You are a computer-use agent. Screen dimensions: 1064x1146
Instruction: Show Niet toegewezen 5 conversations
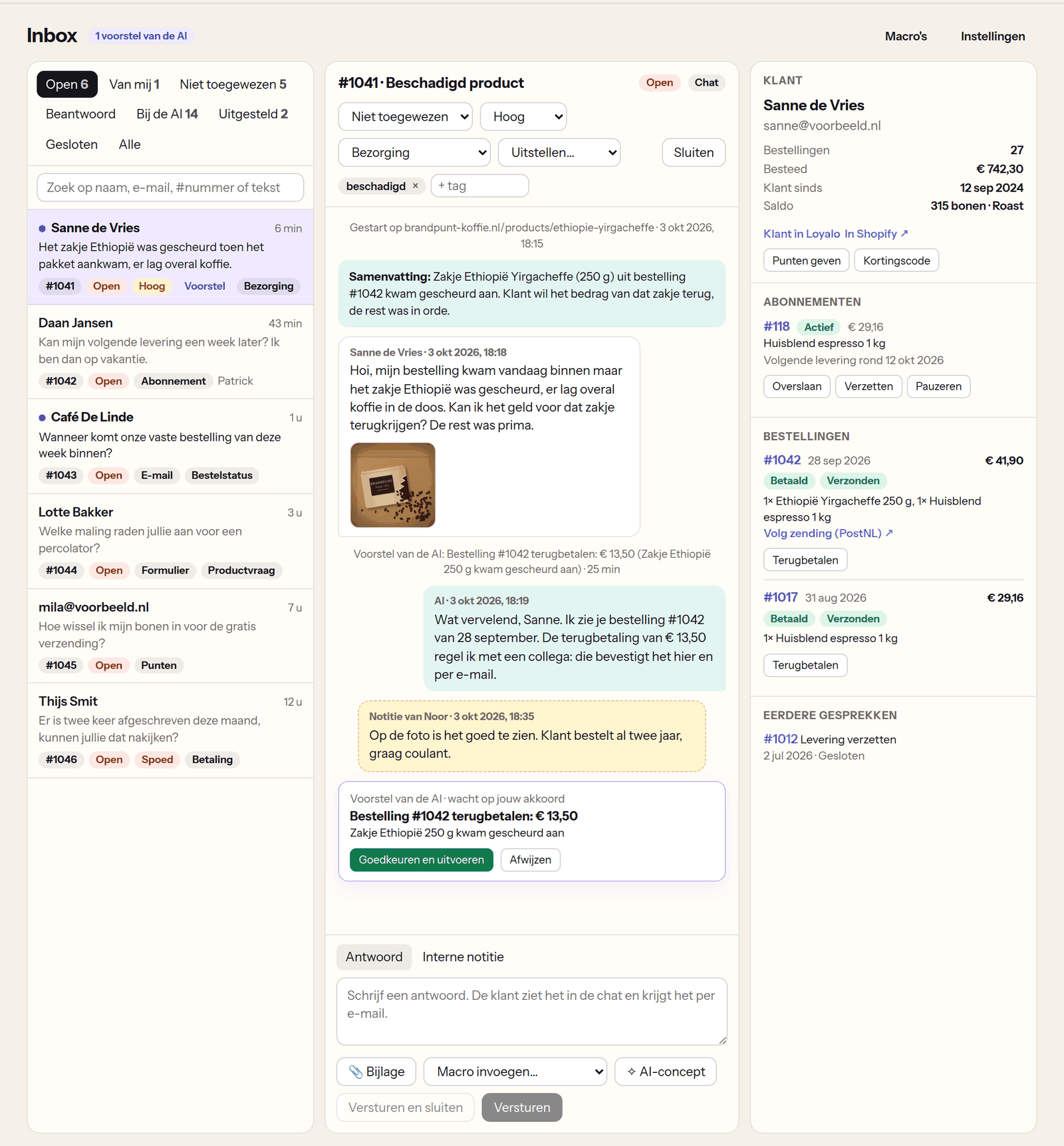tap(233, 84)
